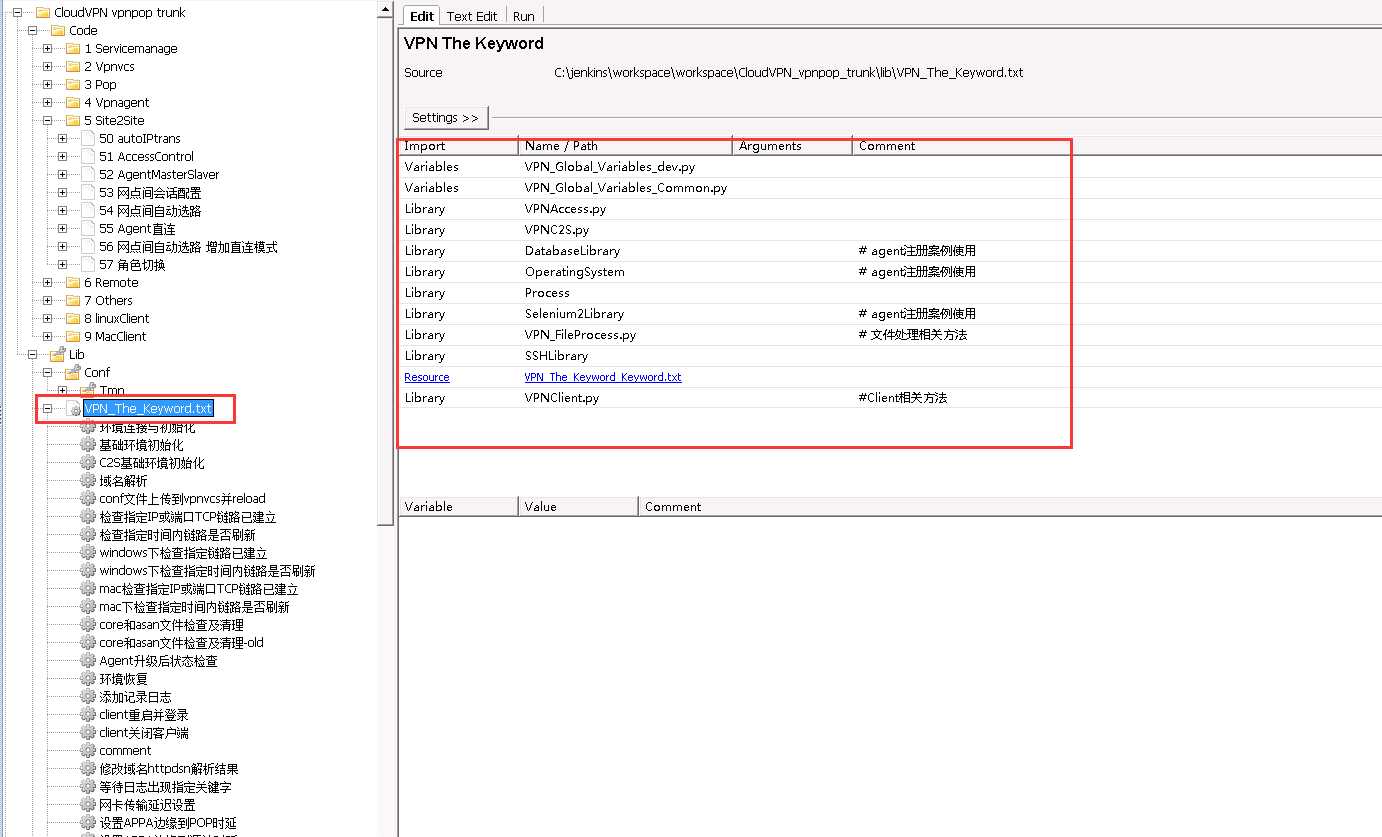Click the Arguments column header
1382x837 pixels.
tap(792, 146)
